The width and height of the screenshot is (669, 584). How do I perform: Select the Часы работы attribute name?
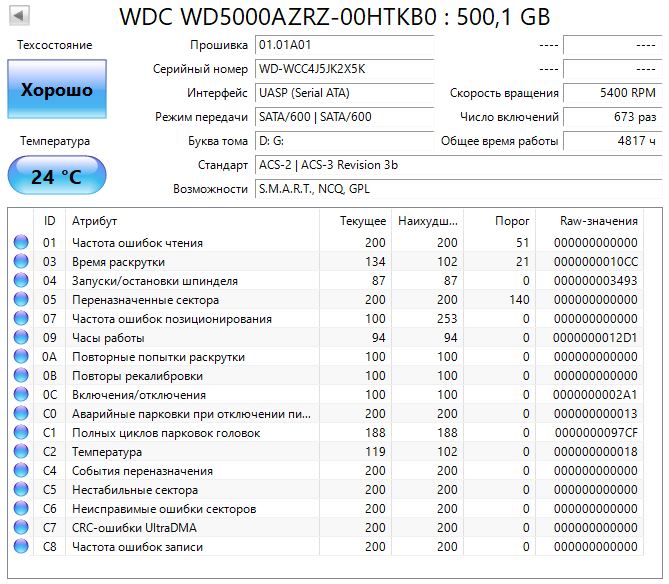point(108,338)
